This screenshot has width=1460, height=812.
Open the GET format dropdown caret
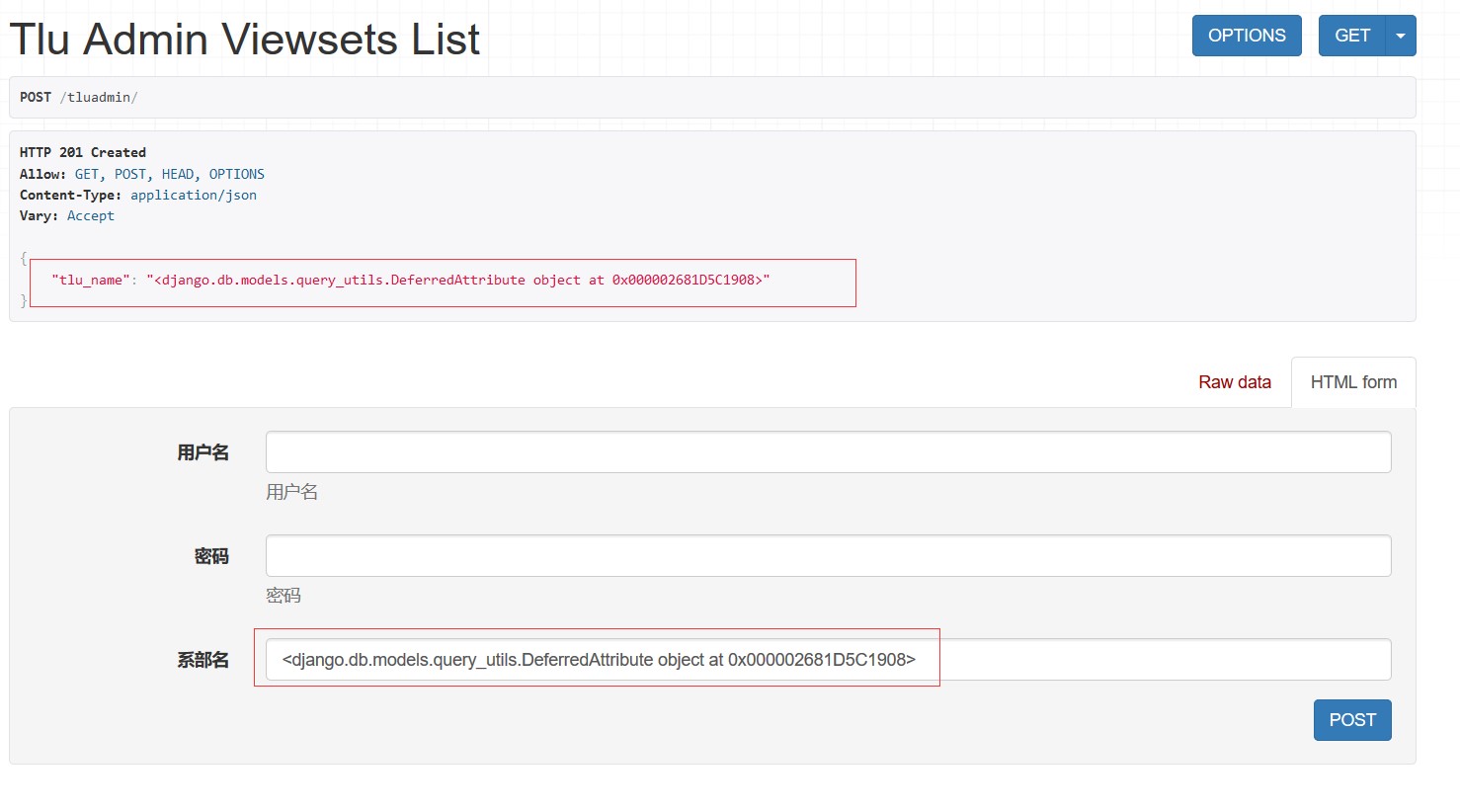pos(1401,36)
